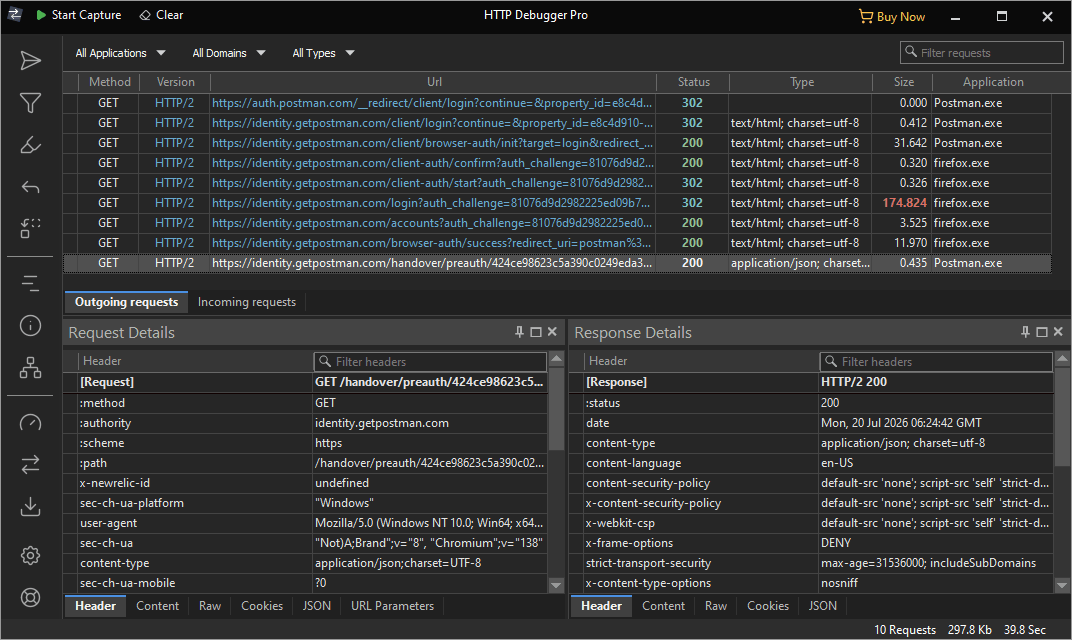Click the Clear button

click(161, 15)
